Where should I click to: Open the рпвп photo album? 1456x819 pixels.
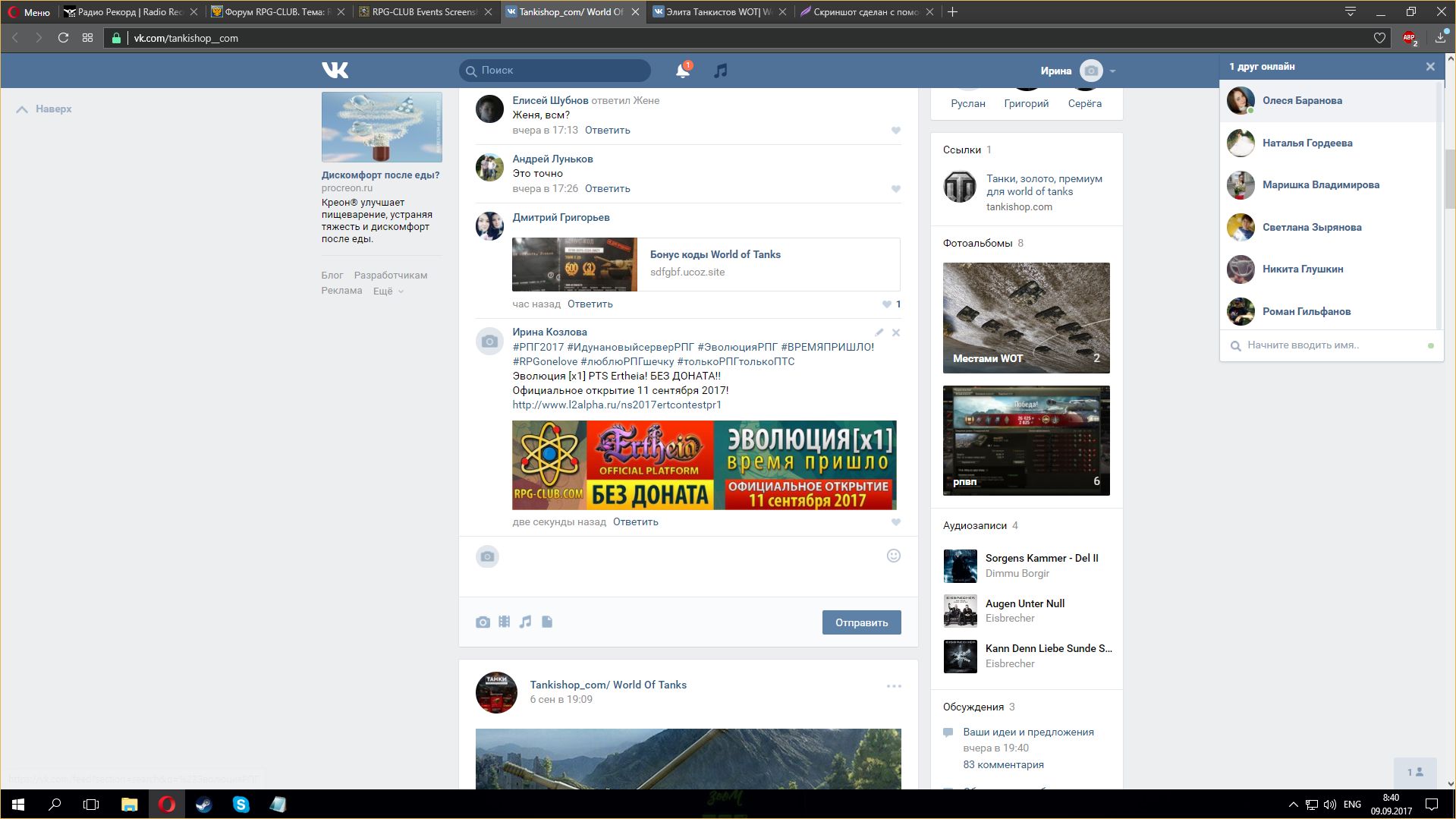(x=1026, y=441)
